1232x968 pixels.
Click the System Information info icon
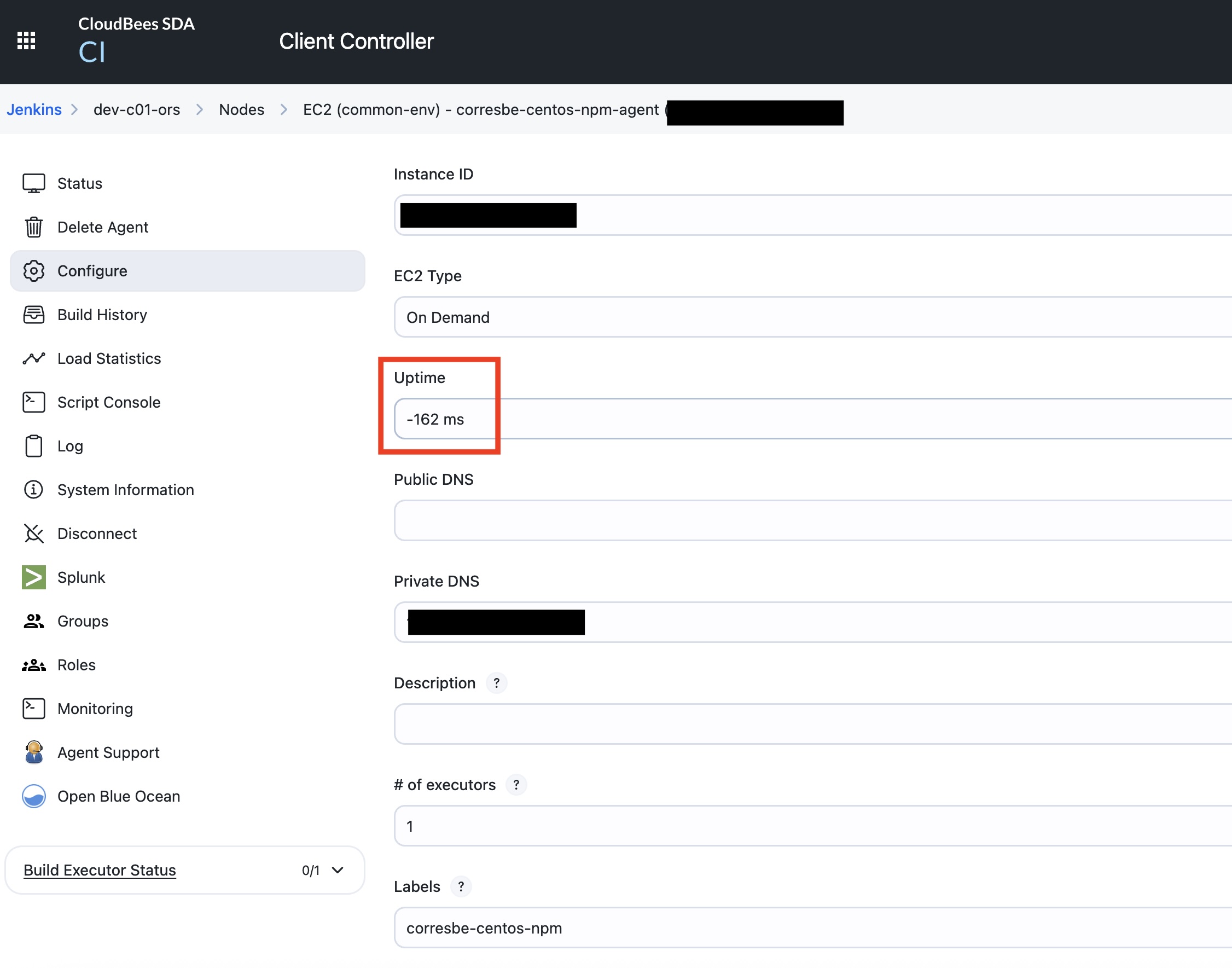click(x=33, y=490)
